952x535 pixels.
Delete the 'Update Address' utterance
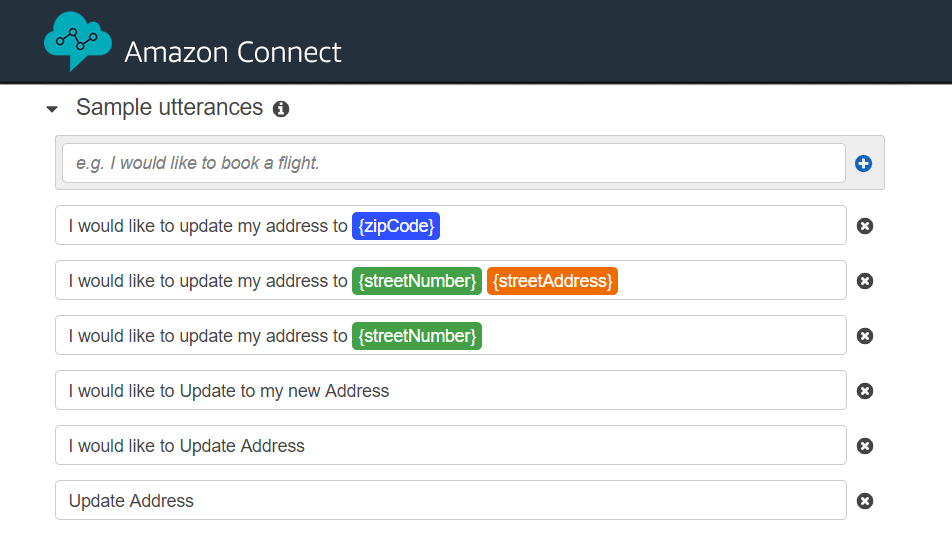[x=865, y=501]
